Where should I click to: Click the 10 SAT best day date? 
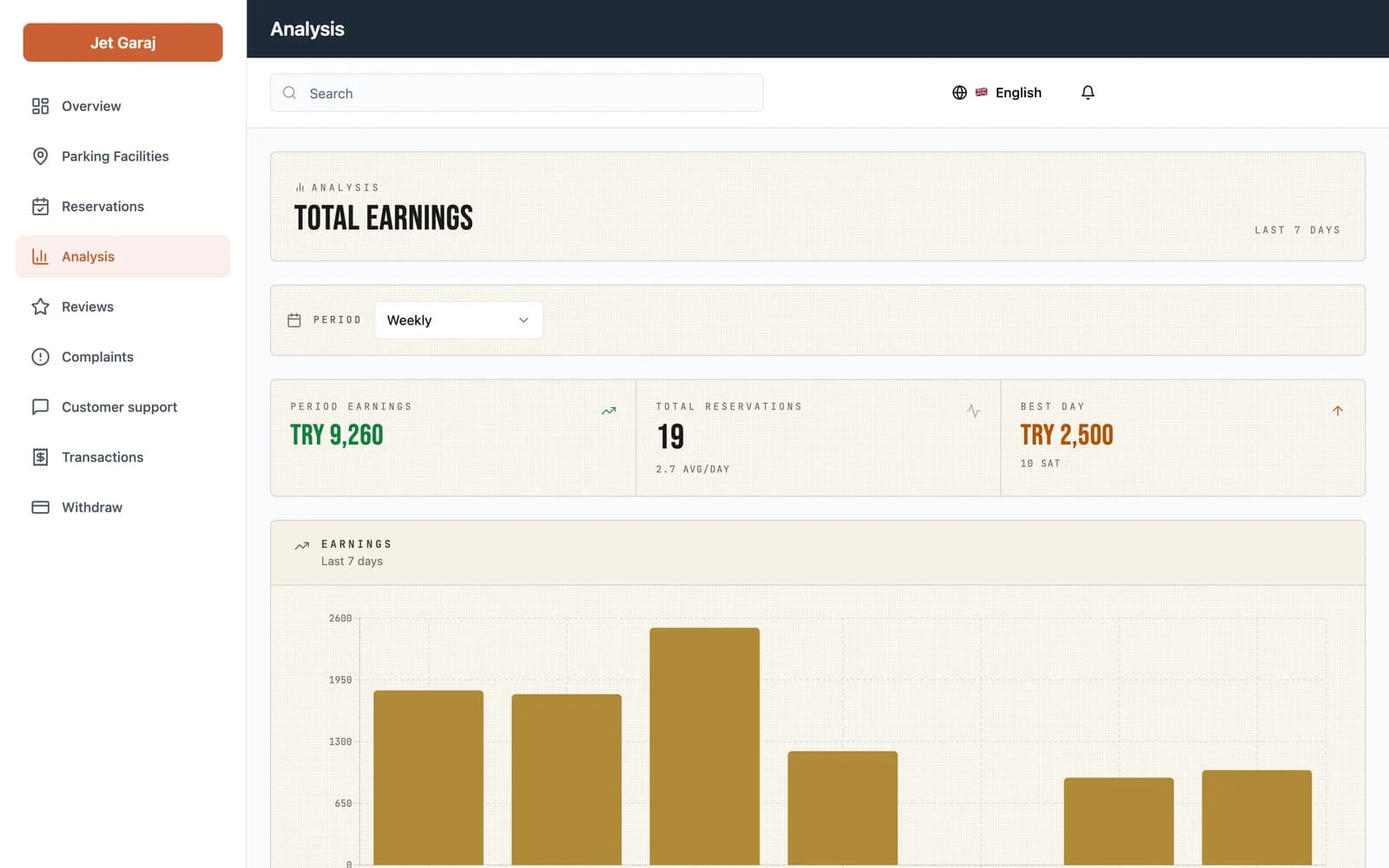coord(1040,464)
